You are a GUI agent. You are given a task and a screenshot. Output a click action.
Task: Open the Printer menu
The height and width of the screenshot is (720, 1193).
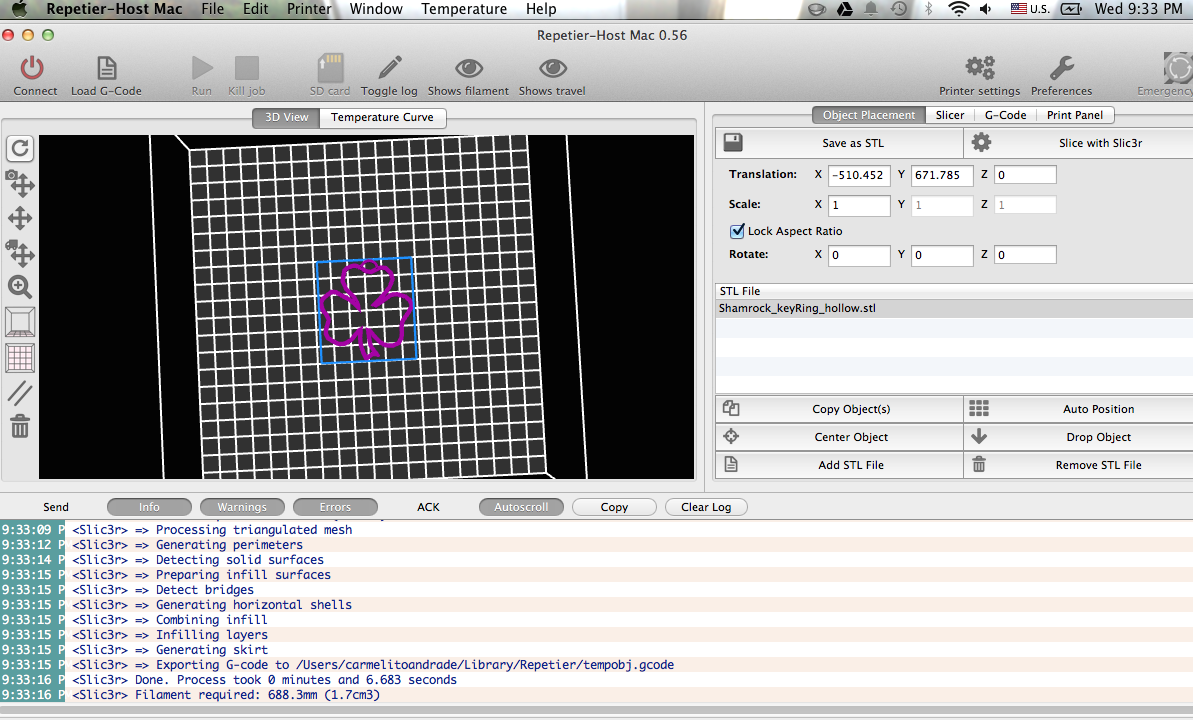coord(309,9)
